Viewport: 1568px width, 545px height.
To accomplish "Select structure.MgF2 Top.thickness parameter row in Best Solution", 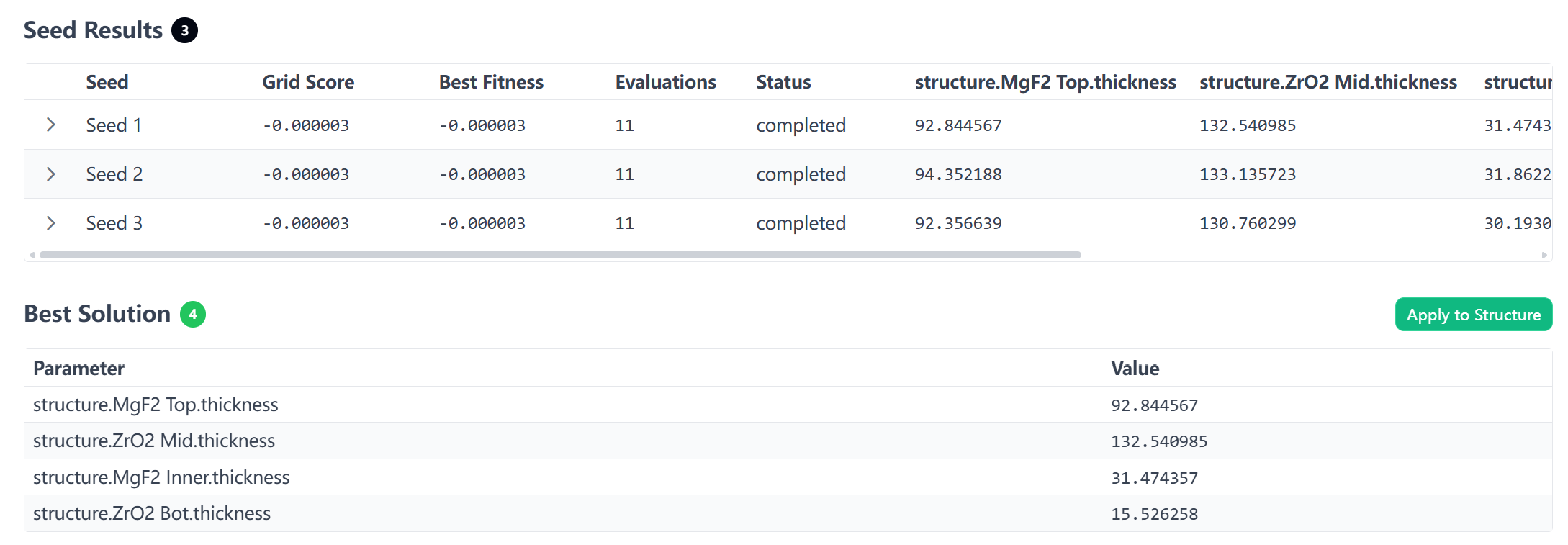I will click(x=788, y=405).
